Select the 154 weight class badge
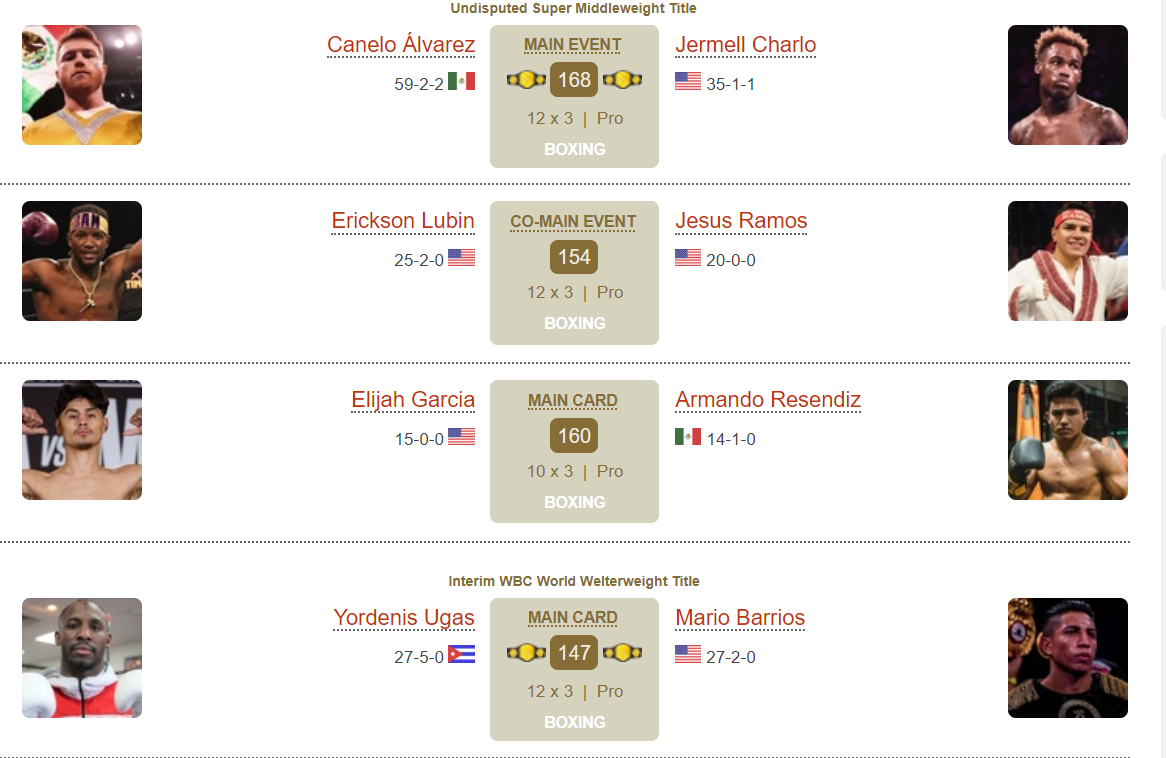Viewport: 1166px width, 758px height. (574, 257)
